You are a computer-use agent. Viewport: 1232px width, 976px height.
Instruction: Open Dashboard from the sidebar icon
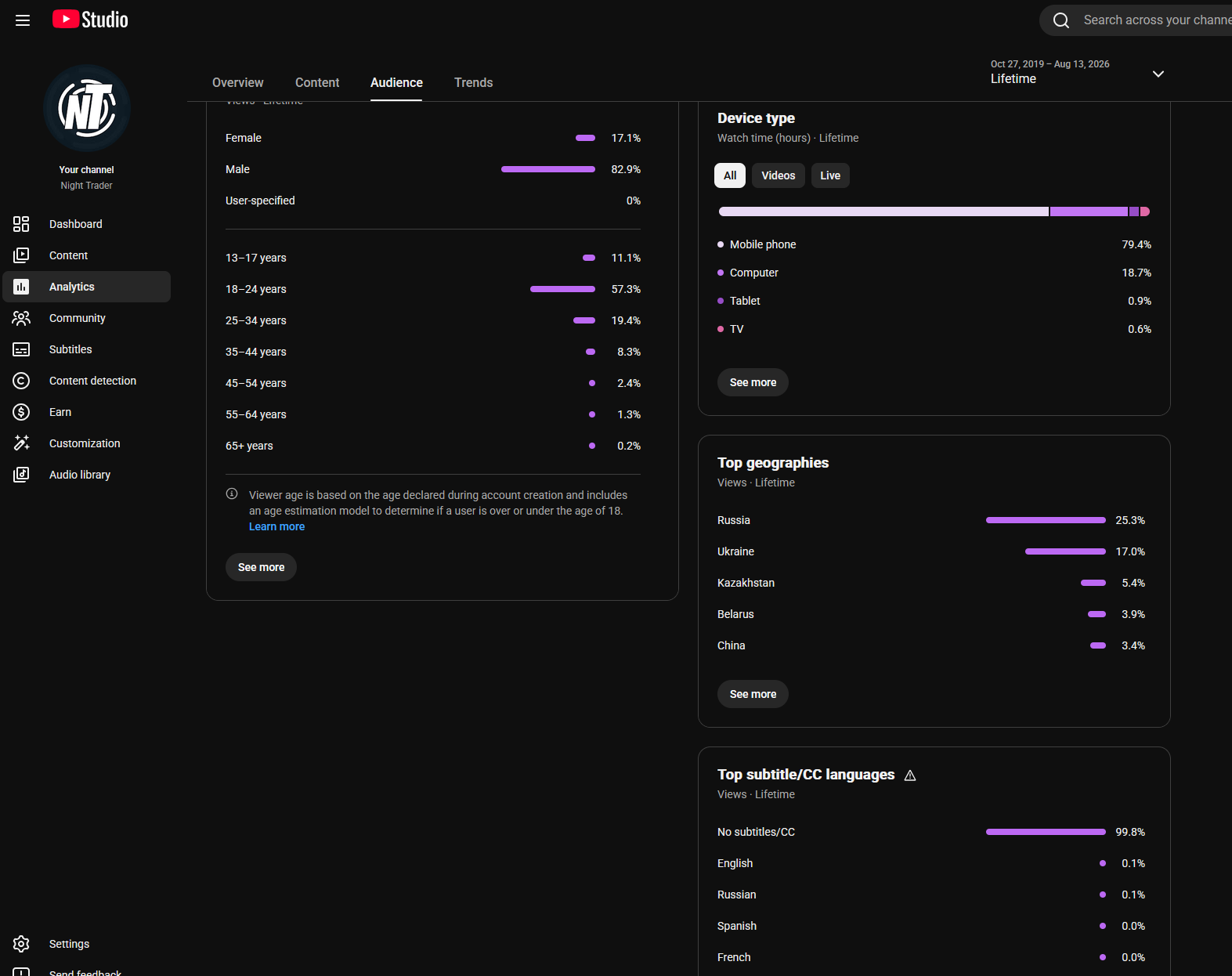pos(21,224)
